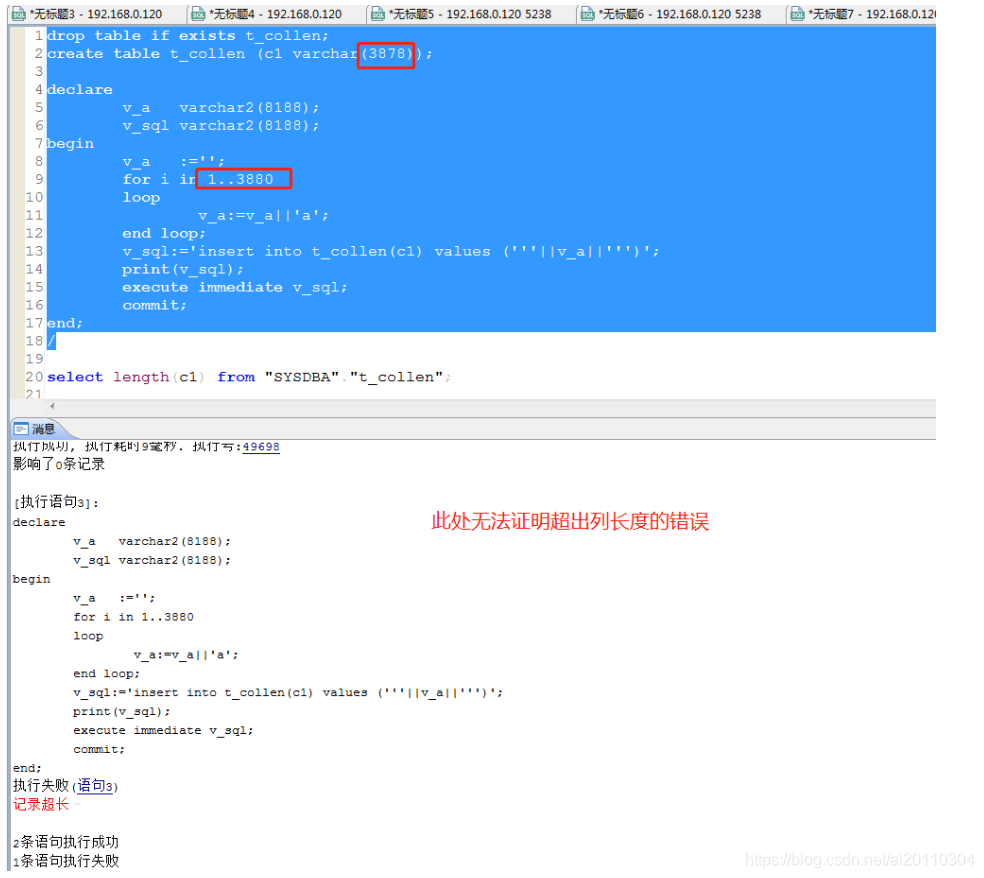Viewport: 984px width, 878px height.
Task: Click line 1 'drop table if exists t_collen'
Action: coord(188,36)
